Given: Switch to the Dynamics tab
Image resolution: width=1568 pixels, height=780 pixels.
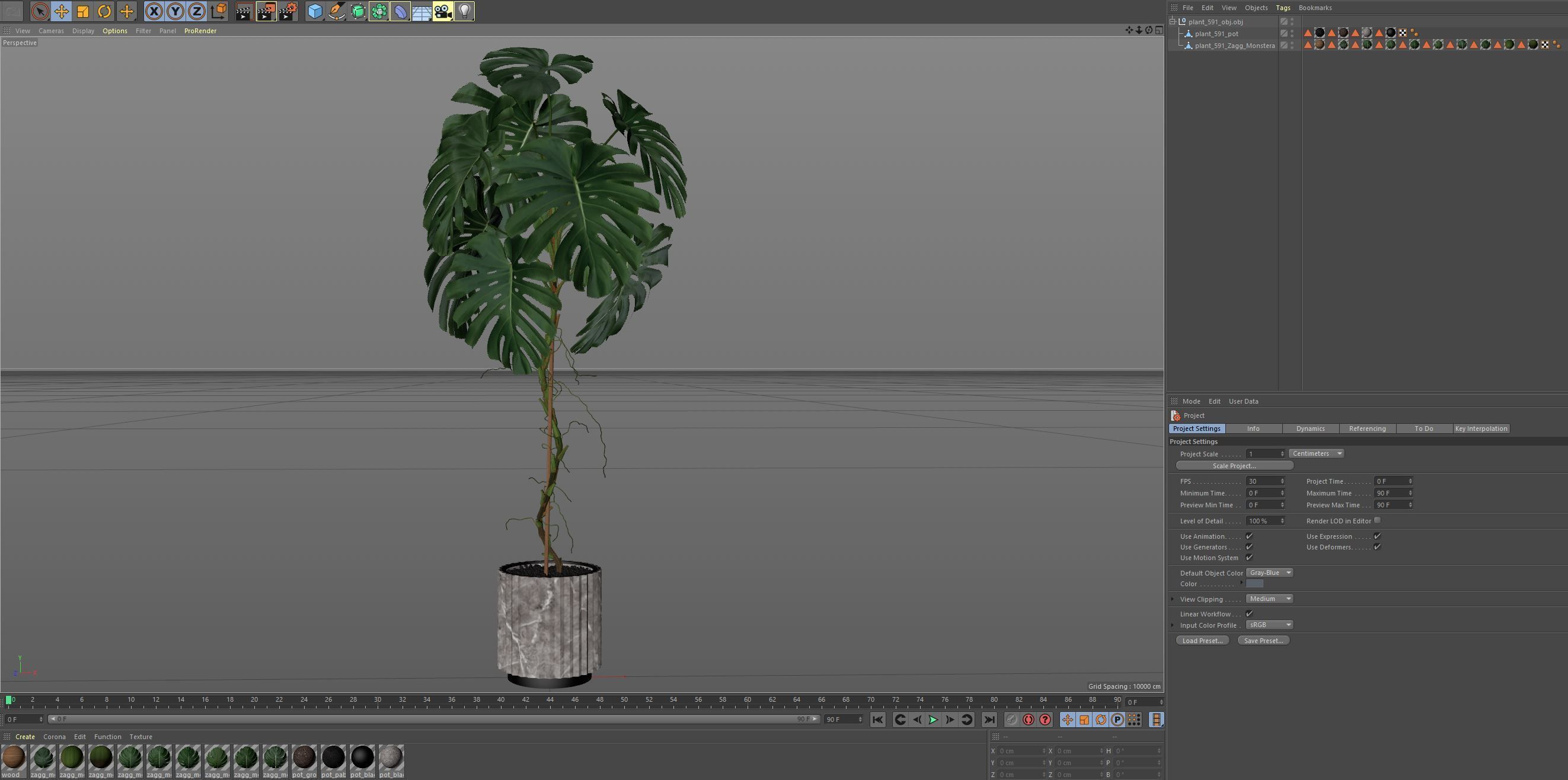Looking at the screenshot, I should (1310, 429).
